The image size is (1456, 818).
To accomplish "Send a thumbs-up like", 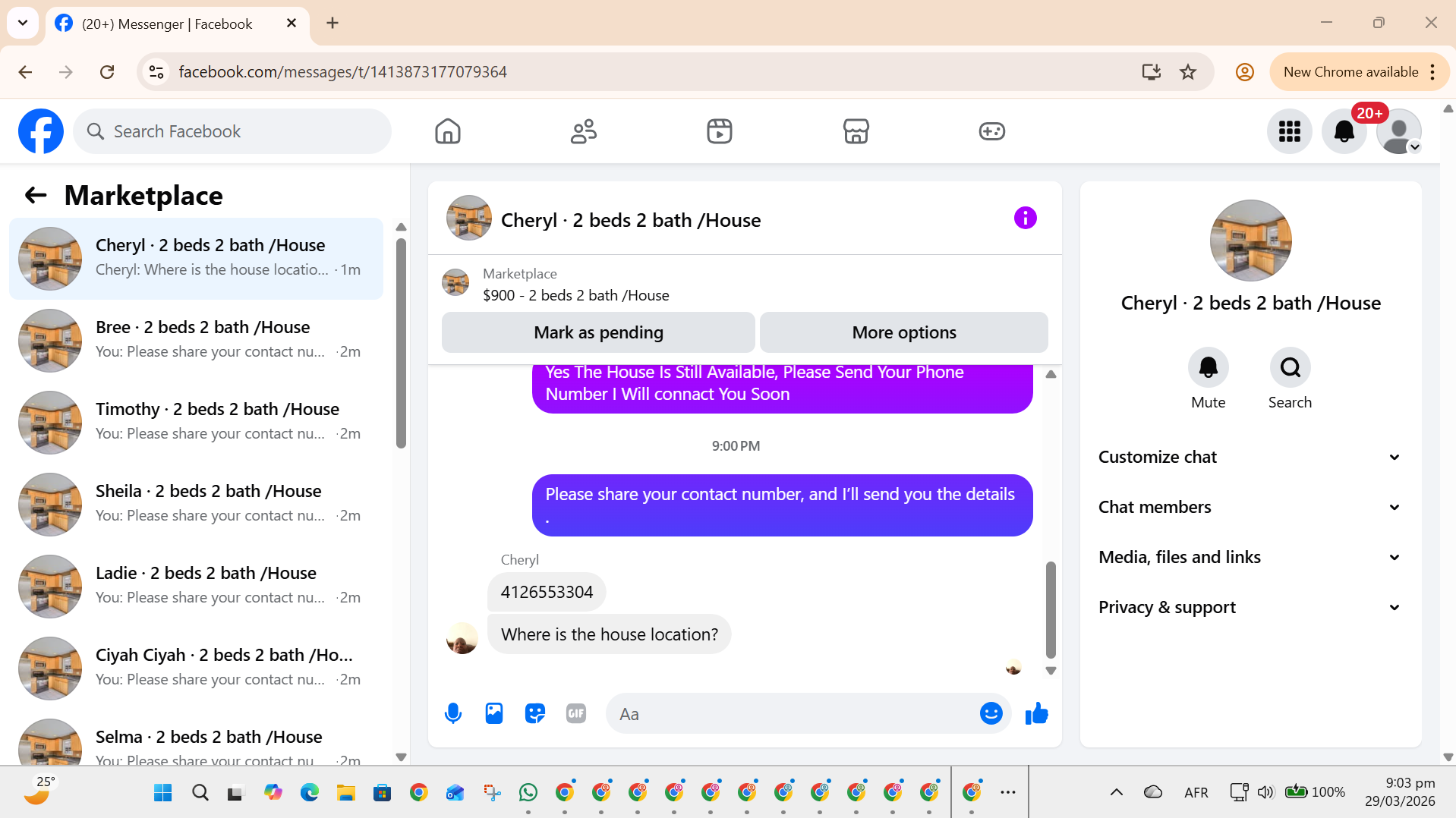I will point(1036,713).
